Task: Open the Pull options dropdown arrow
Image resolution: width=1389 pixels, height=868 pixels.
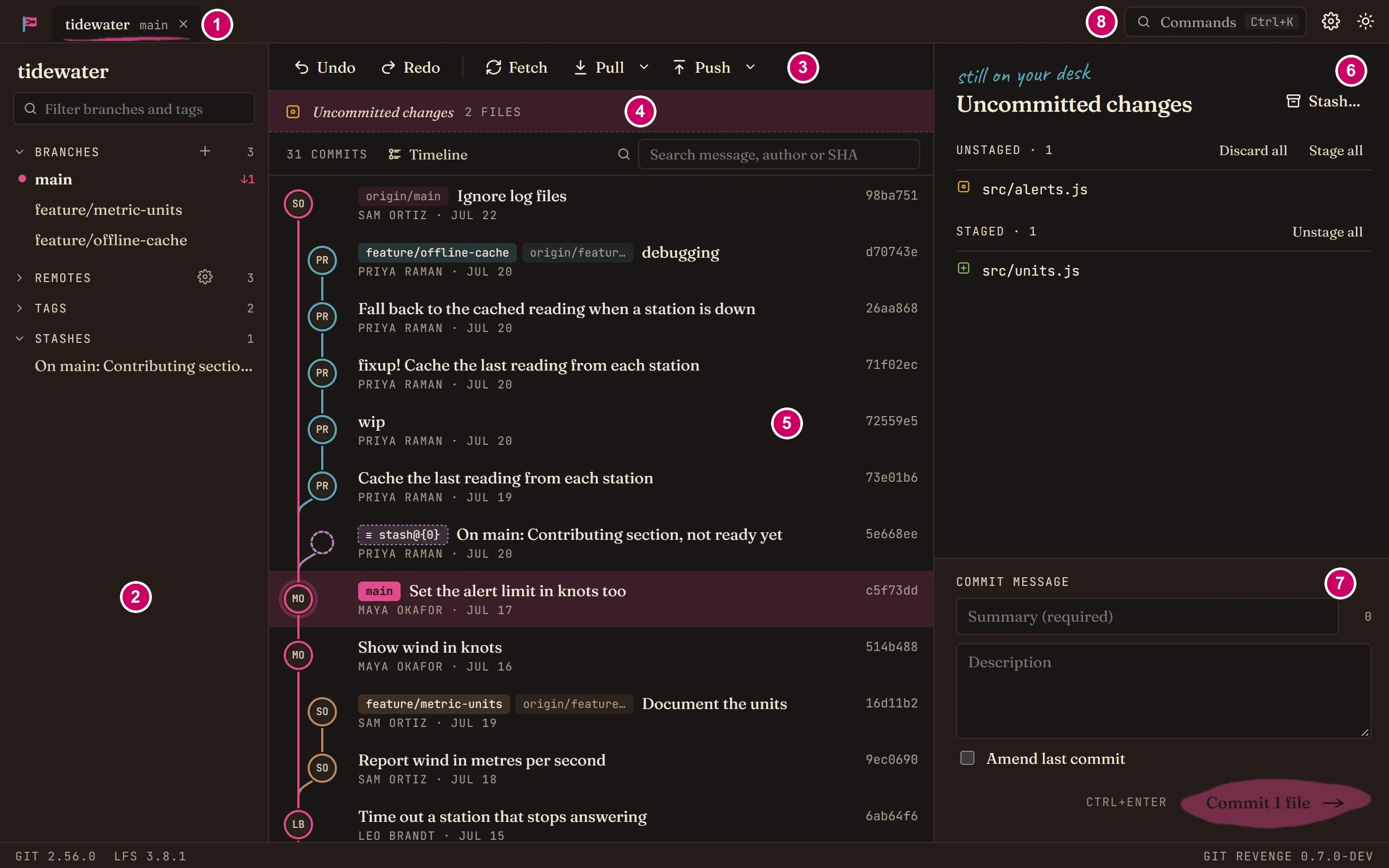Action: tap(644, 68)
